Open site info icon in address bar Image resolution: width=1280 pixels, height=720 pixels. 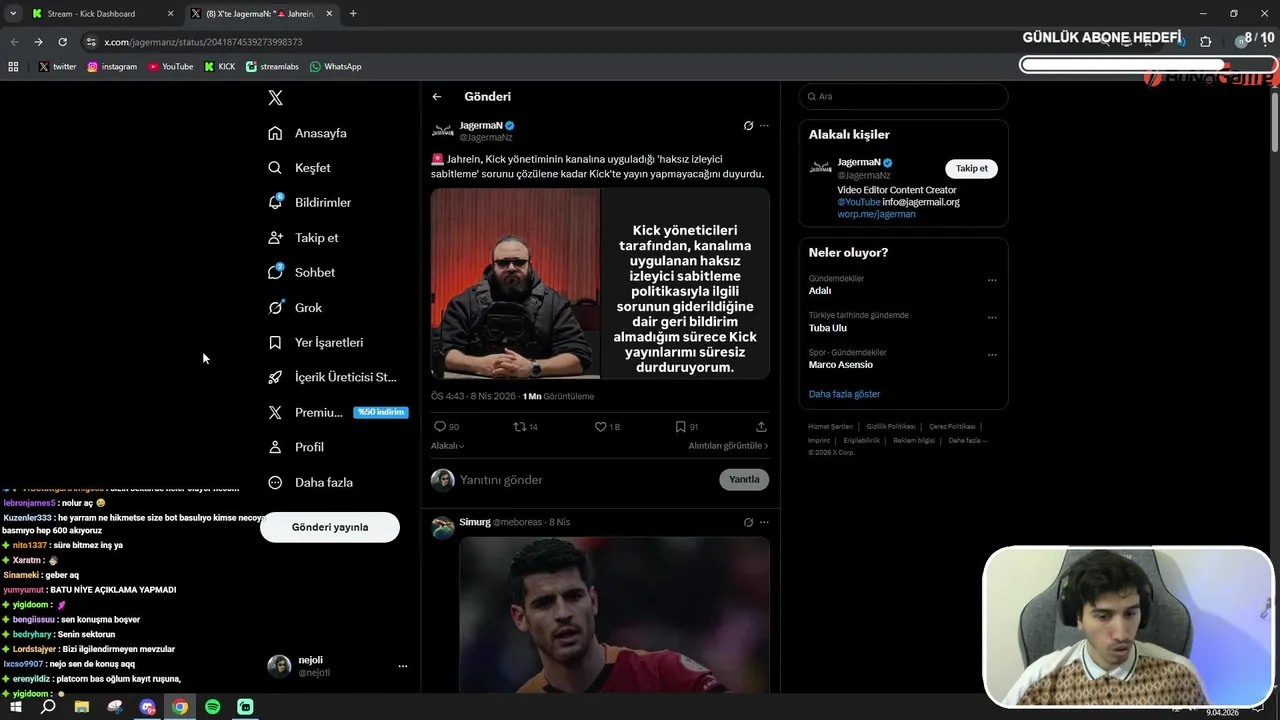91,42
